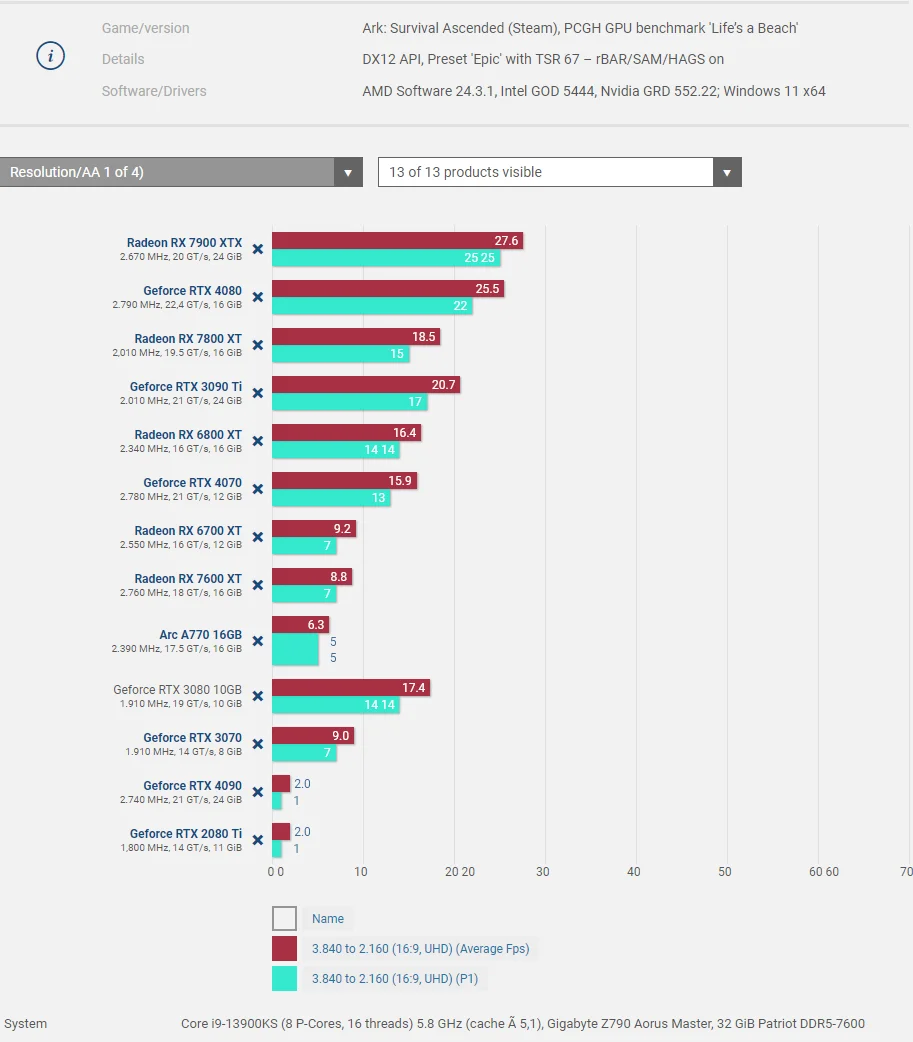Click the 6.3 average fps bar for Arc A770
Image resolution: width=913 pixels, height=1042 pixels.
[x=300, y=625]
